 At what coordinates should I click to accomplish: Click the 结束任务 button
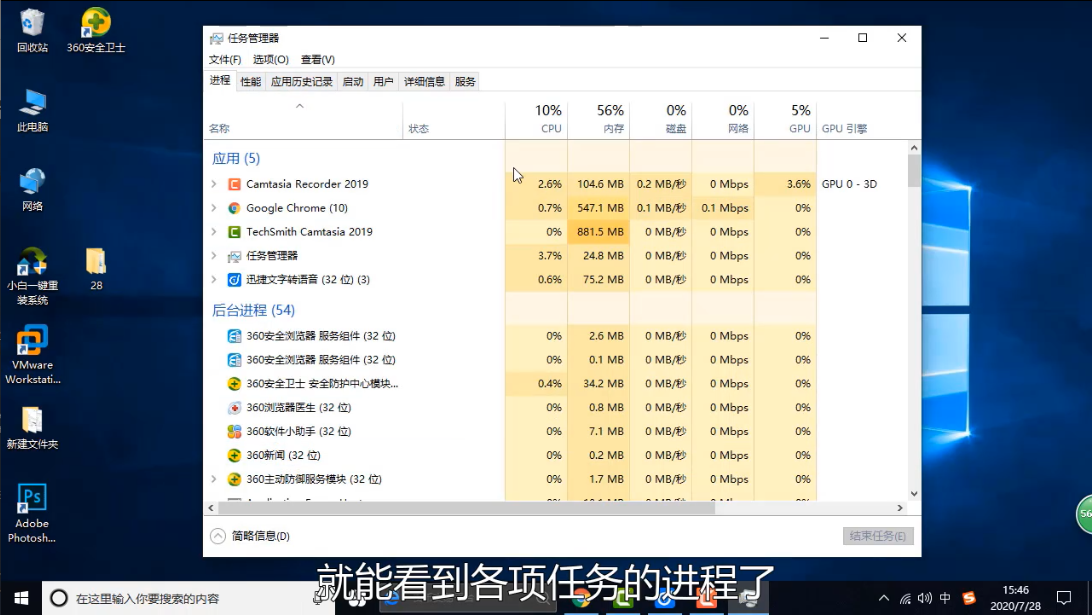pyautogui.click(x=878, y=536)
